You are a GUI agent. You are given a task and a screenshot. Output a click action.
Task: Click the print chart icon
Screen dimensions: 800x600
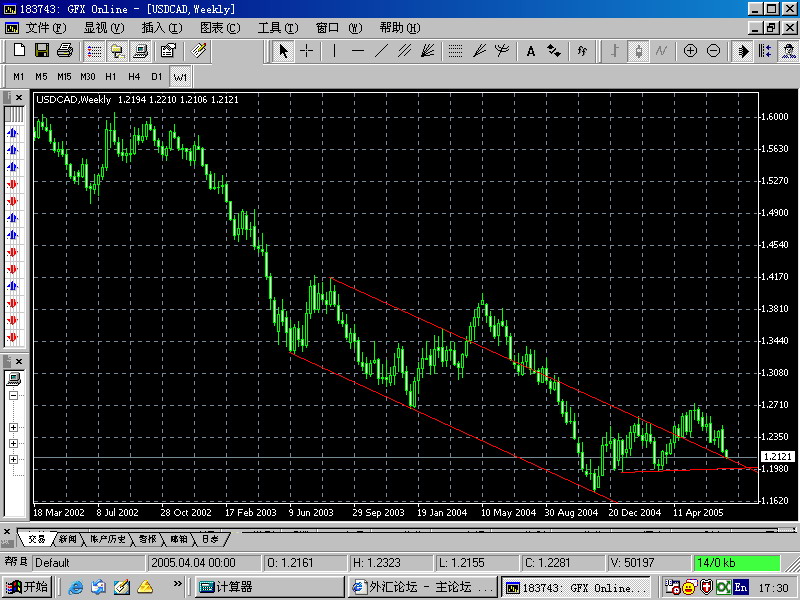tap(64, 51)
